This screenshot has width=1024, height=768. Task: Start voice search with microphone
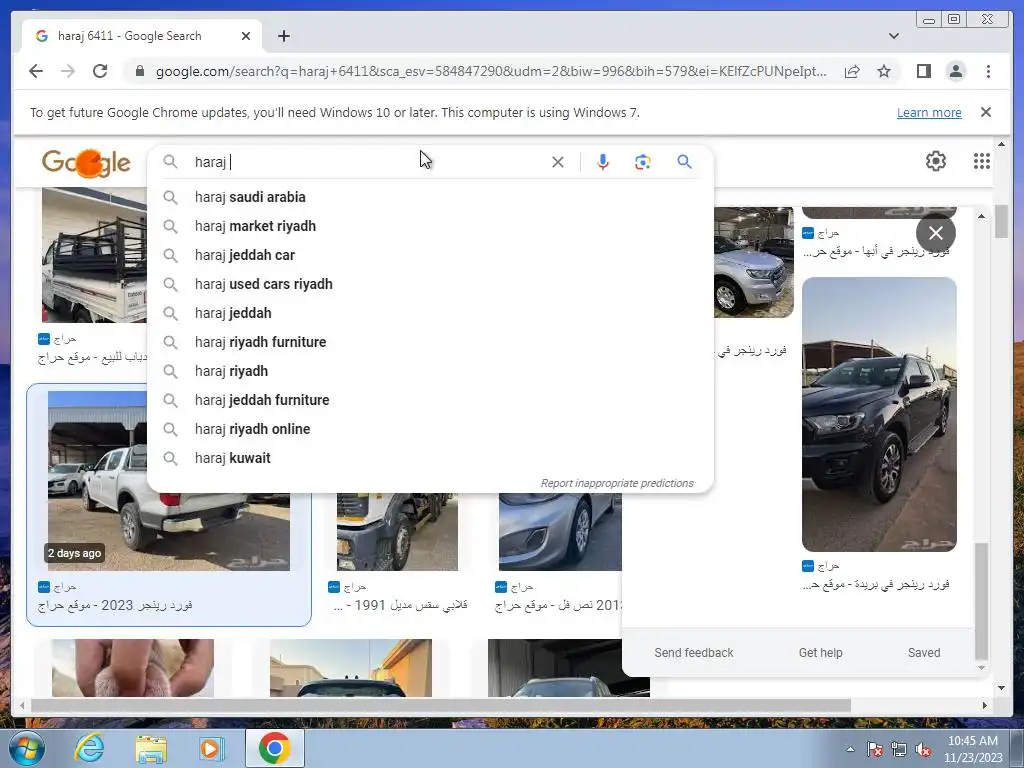pos(603,162)
